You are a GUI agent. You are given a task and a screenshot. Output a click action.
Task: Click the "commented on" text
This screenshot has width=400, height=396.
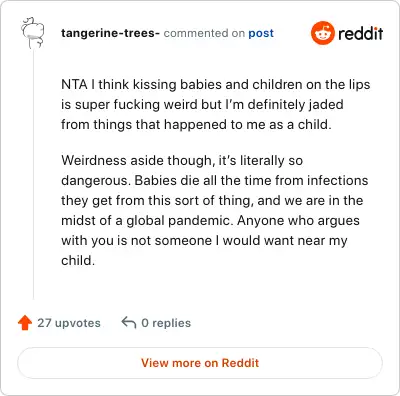click(x=204, y=33)
